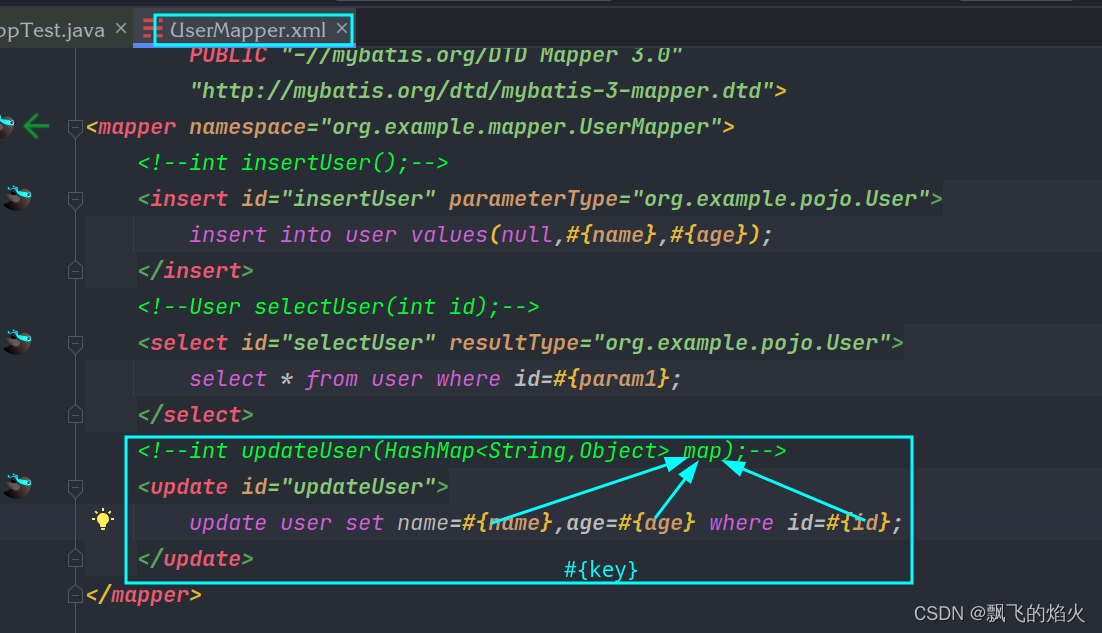
Task: Switch to the UserMapper.xml tab
Action: tap(247, 30)
